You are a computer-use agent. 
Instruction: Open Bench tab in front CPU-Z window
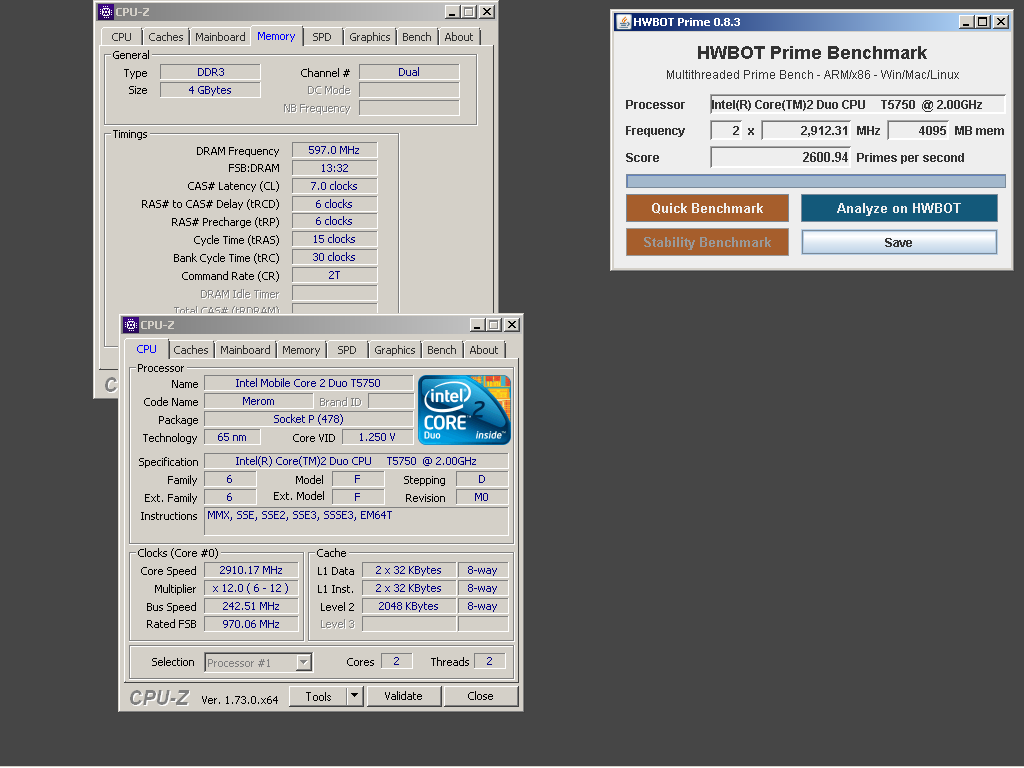point(441,350)
